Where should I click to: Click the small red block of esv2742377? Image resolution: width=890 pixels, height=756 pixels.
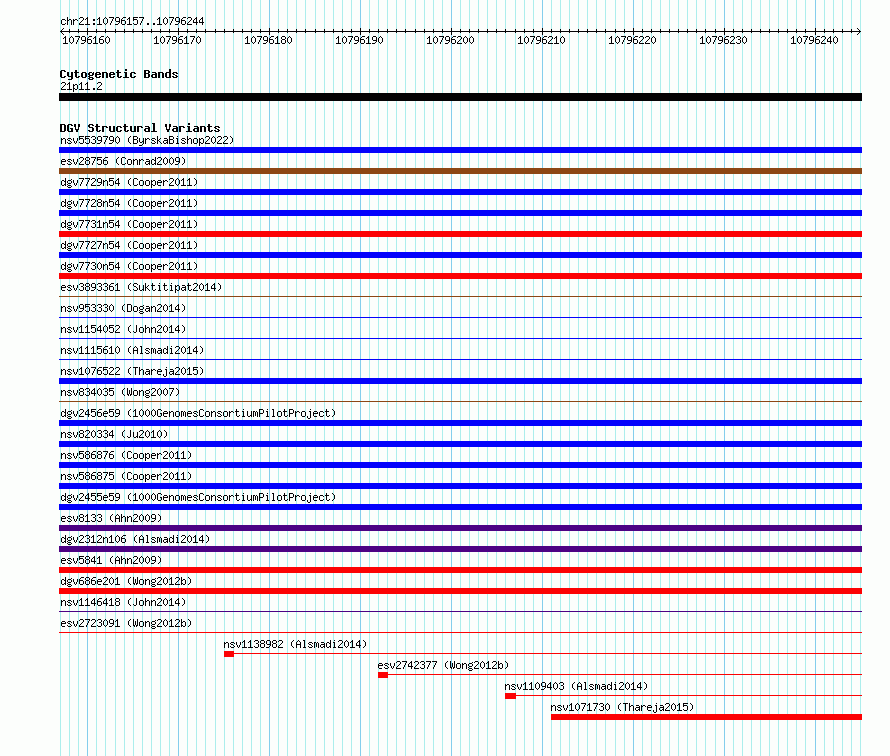click(x=383, y=675)
